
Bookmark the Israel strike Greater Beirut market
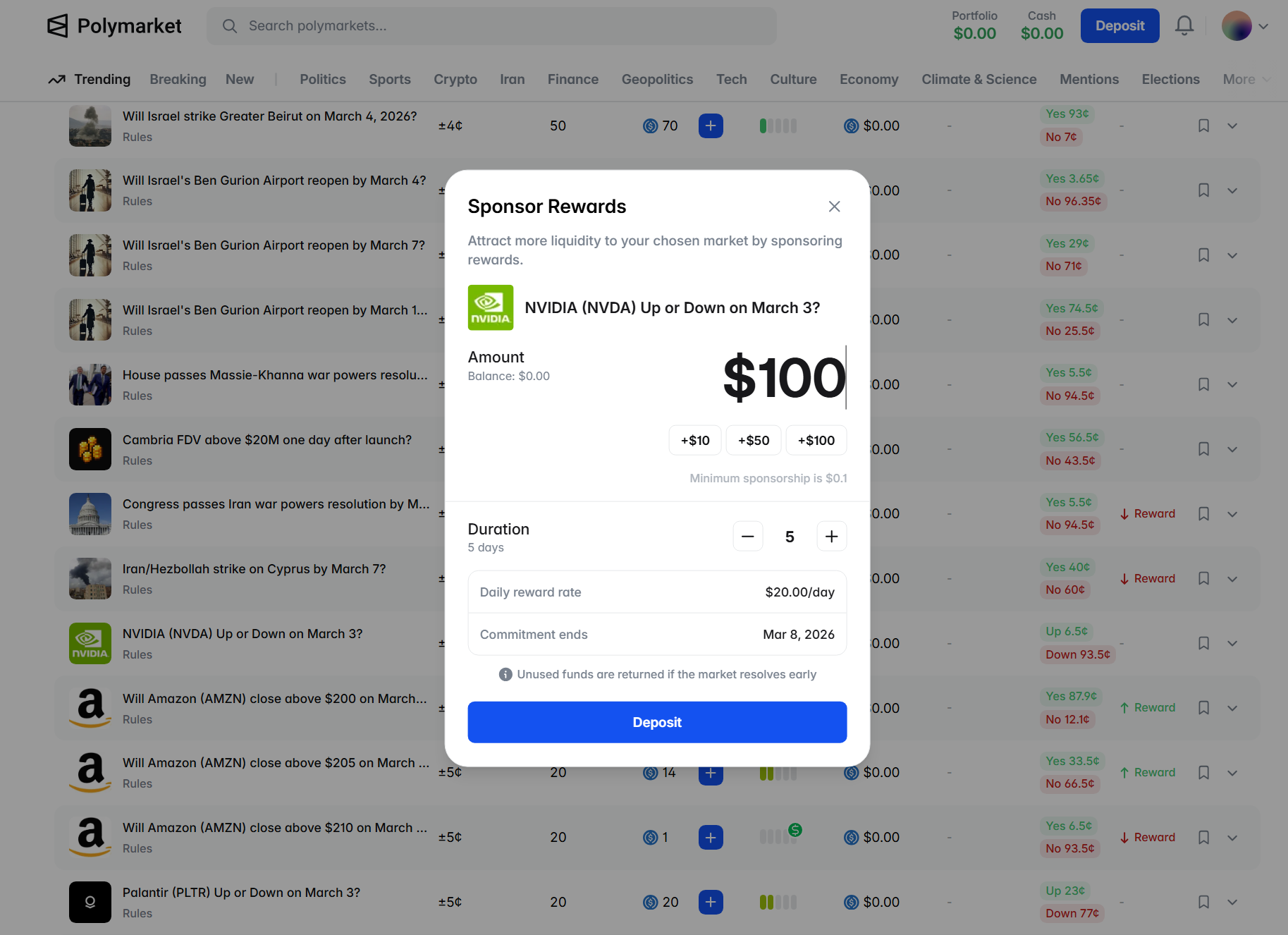click(1203, 126)
